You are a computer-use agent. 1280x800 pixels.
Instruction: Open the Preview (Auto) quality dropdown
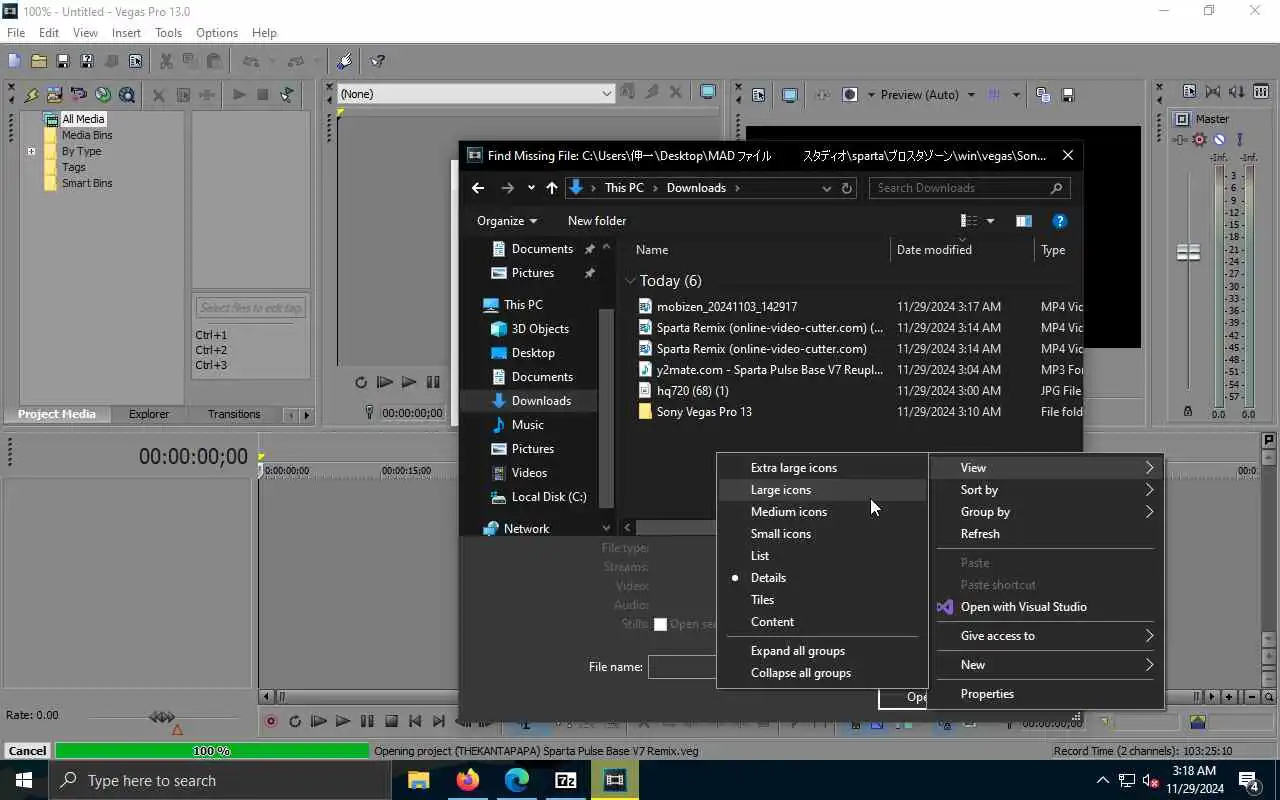970,95
